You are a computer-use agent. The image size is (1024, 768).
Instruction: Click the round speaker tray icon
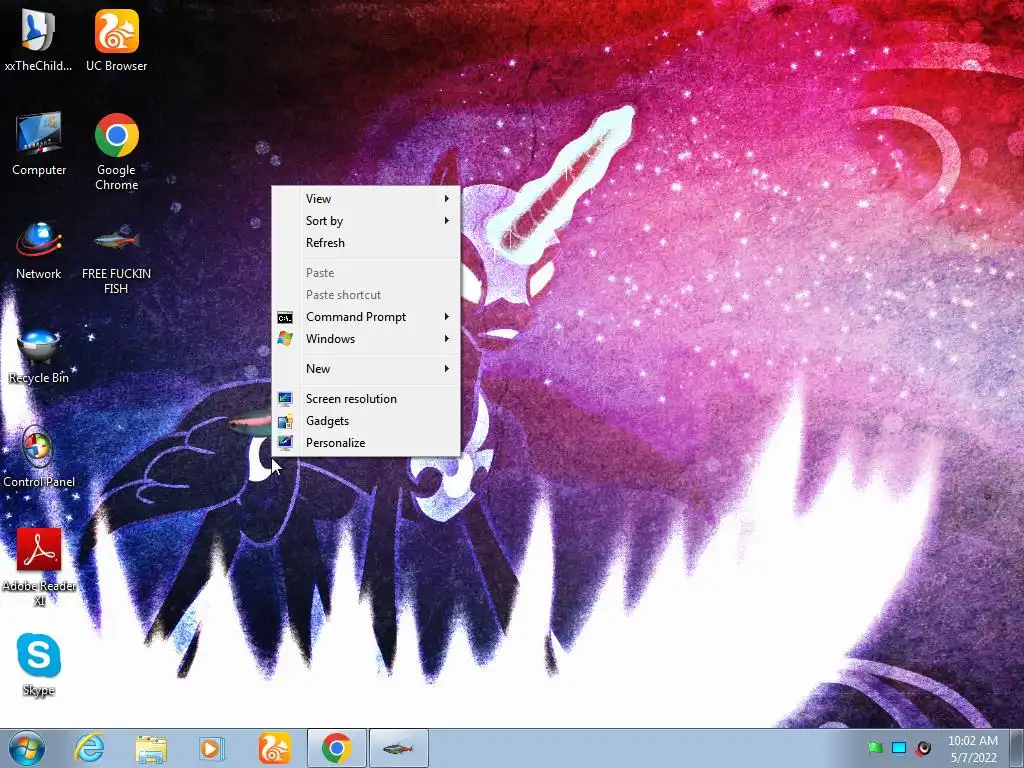pyautogui.click(x=923, y=748)
